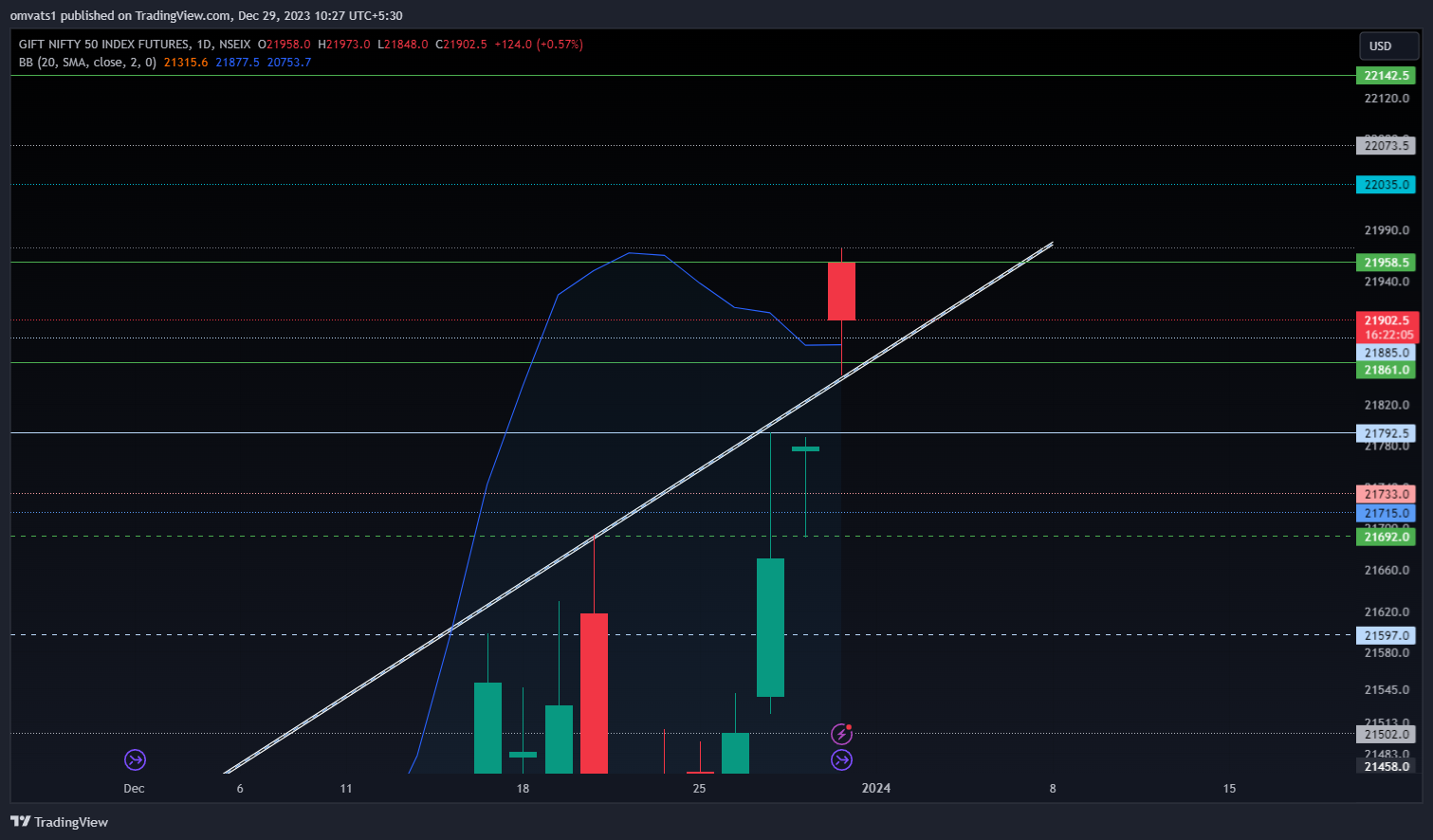Click the open value O21958.0
1433x840 pixels.
(x=285, y=45)
